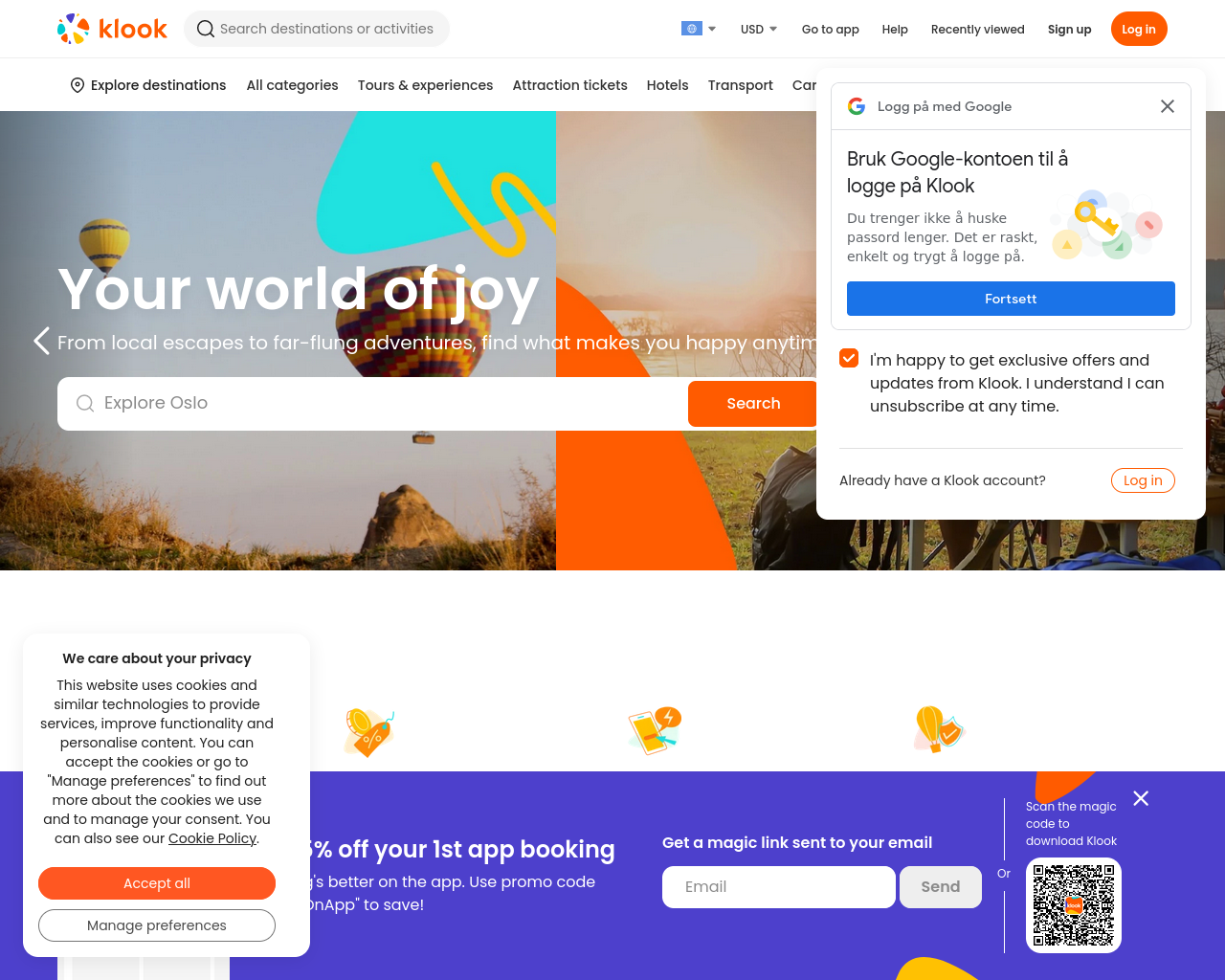Open the Cookie Policy link
This screenshot has width=1225, height=980.
[x=212, y=838]
